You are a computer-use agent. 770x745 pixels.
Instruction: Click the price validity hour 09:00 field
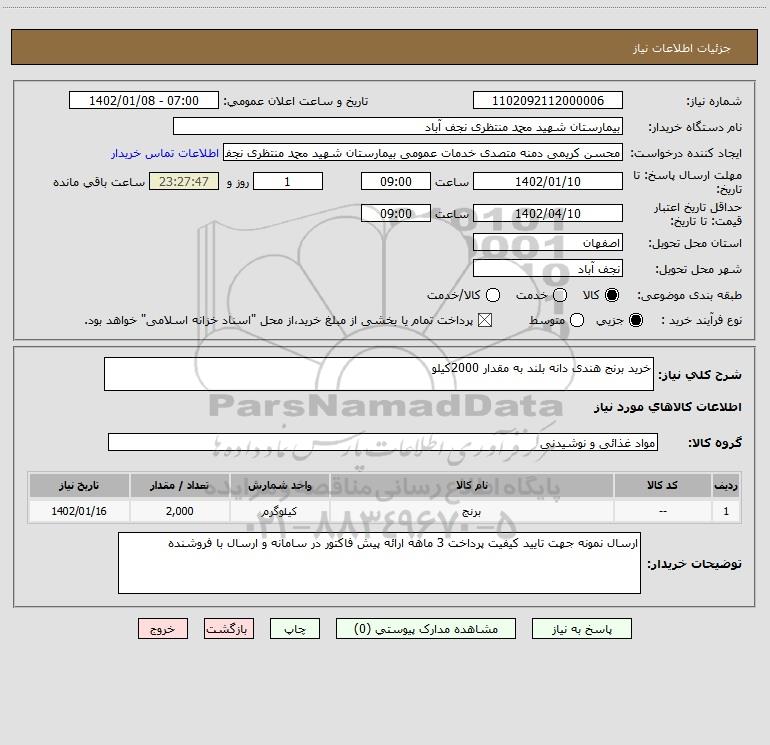click(396, 213)
